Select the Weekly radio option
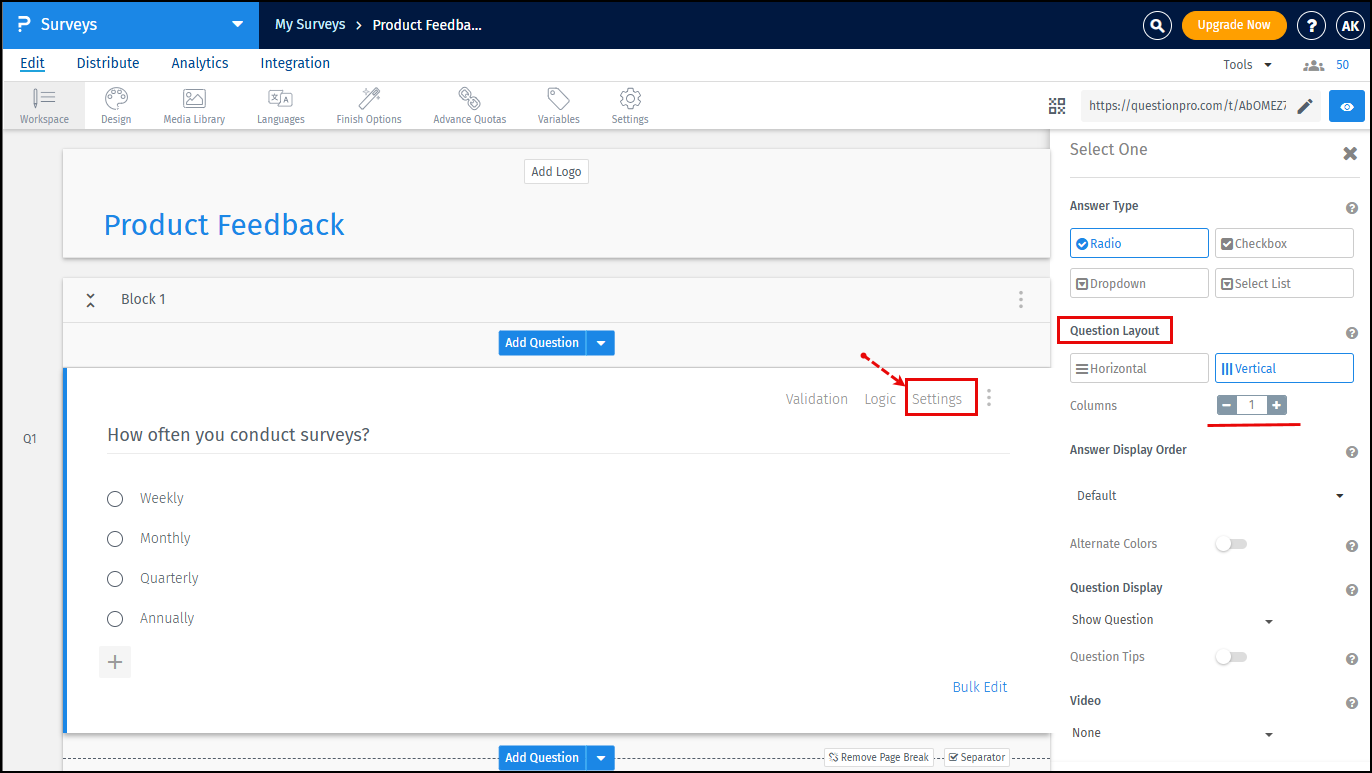This screenshot has height=773, width=1372. (x=114, y=498)
